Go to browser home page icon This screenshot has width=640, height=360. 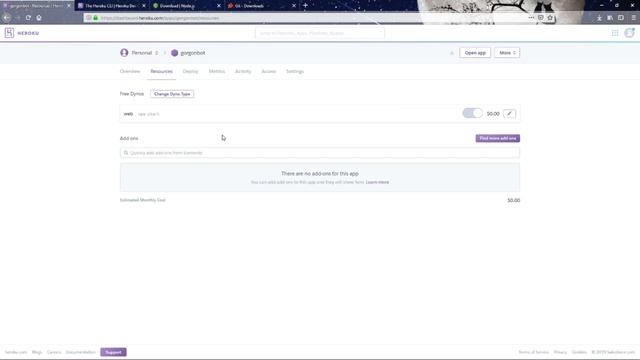[39, 18]
